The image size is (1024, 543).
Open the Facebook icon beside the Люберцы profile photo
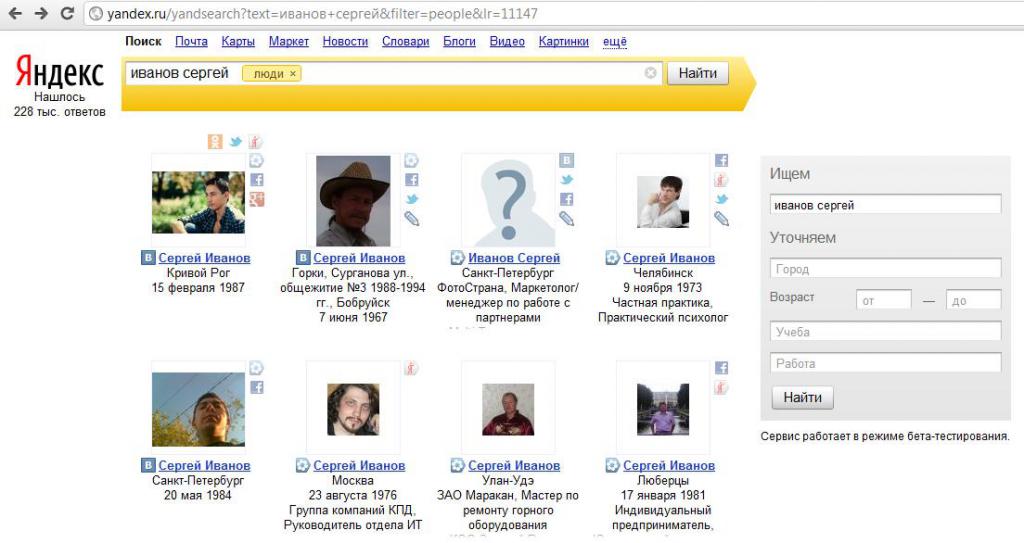click(721, 368)
